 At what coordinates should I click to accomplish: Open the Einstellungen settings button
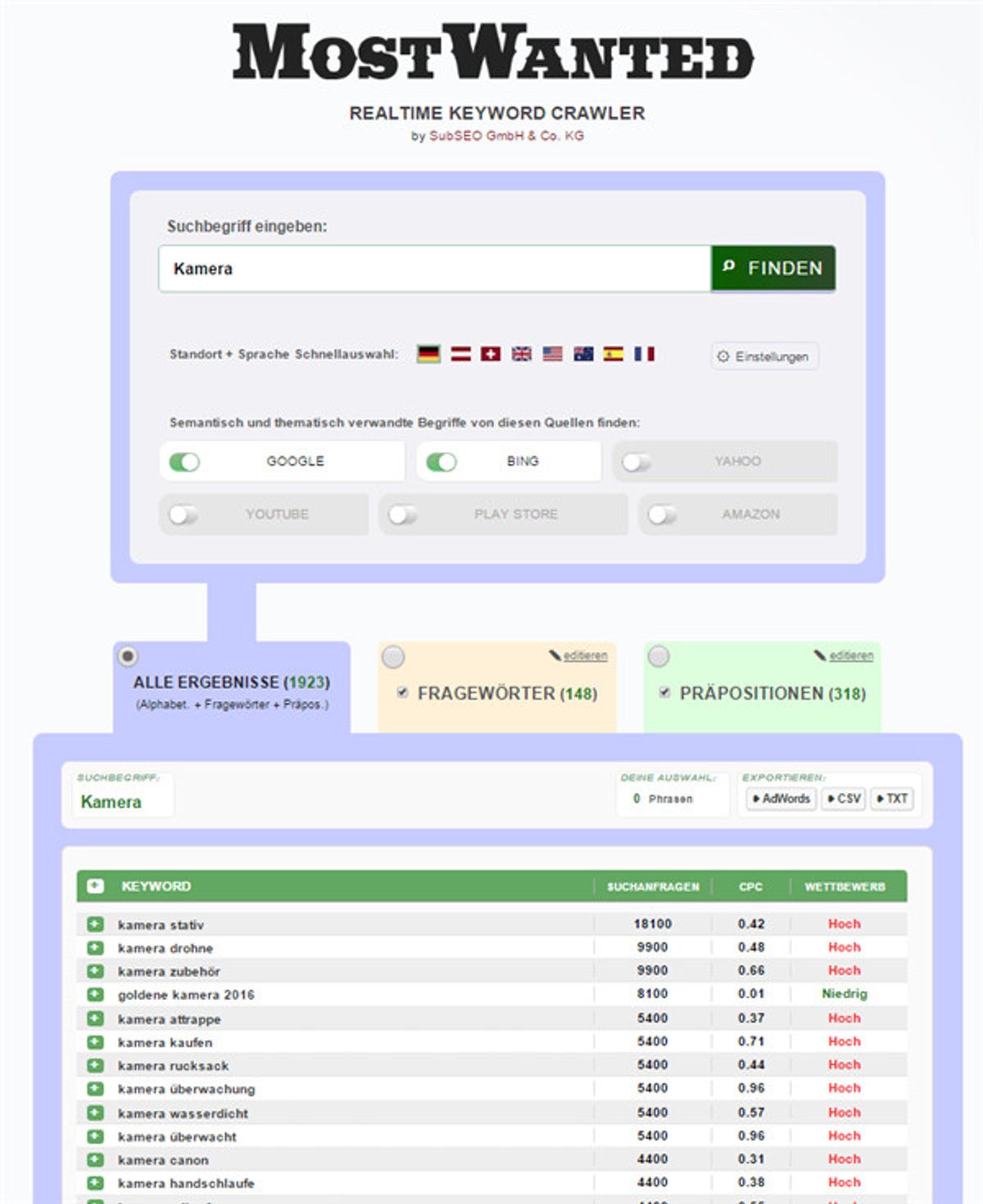tap(764, 356)
